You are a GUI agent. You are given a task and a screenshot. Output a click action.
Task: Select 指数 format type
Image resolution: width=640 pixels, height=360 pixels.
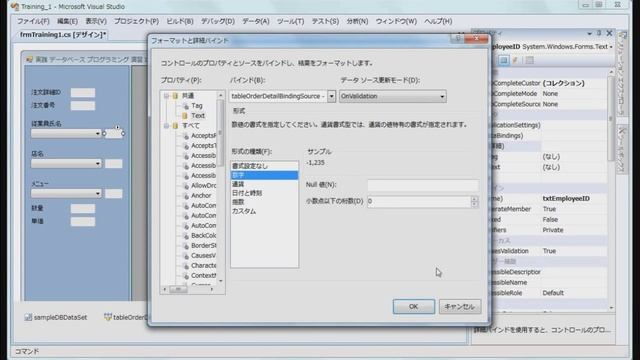[264, 202]
